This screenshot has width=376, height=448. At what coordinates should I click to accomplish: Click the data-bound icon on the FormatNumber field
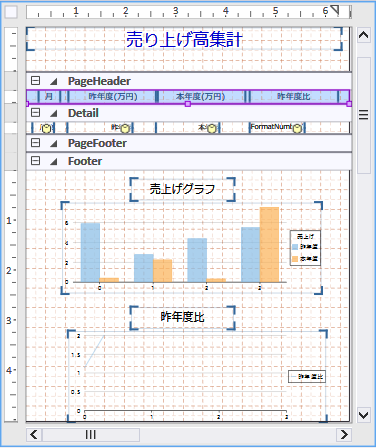[x=298, y=128]
